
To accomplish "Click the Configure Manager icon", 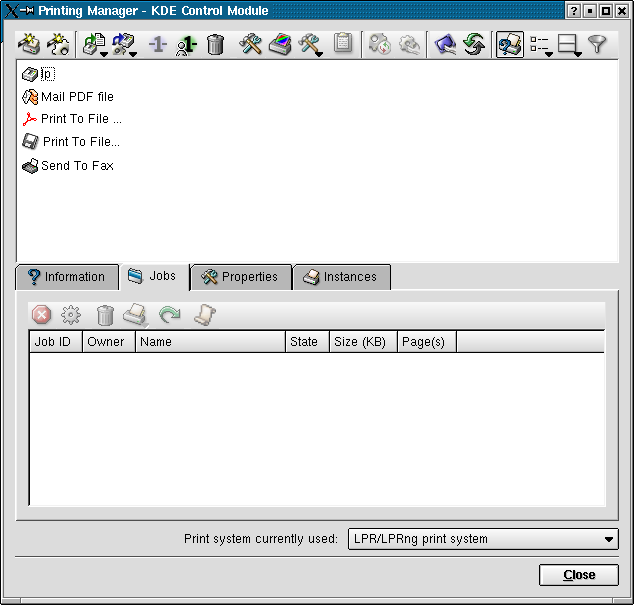I will coord(445,44).
